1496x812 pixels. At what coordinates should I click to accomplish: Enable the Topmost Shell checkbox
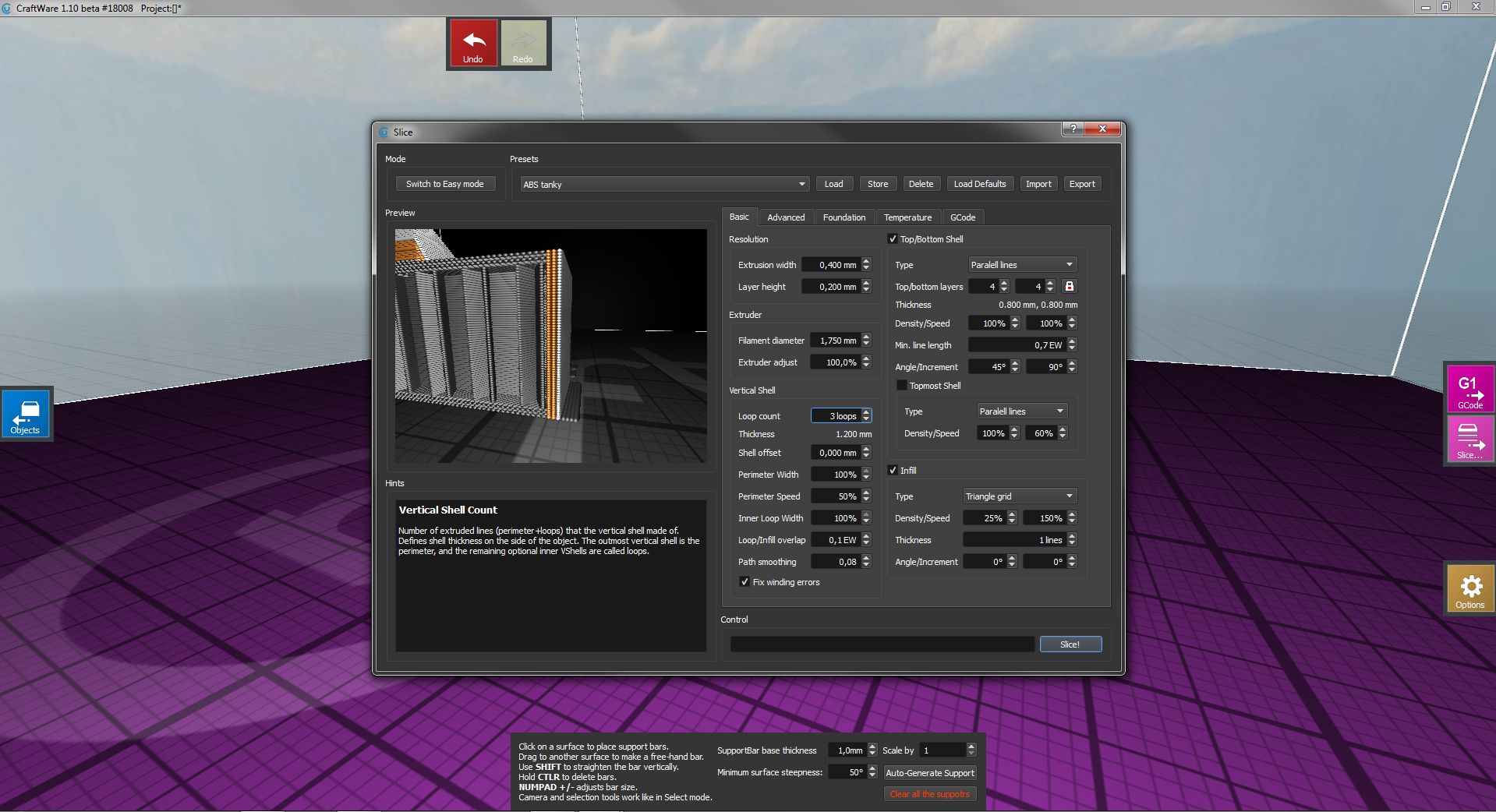point(902,386)
